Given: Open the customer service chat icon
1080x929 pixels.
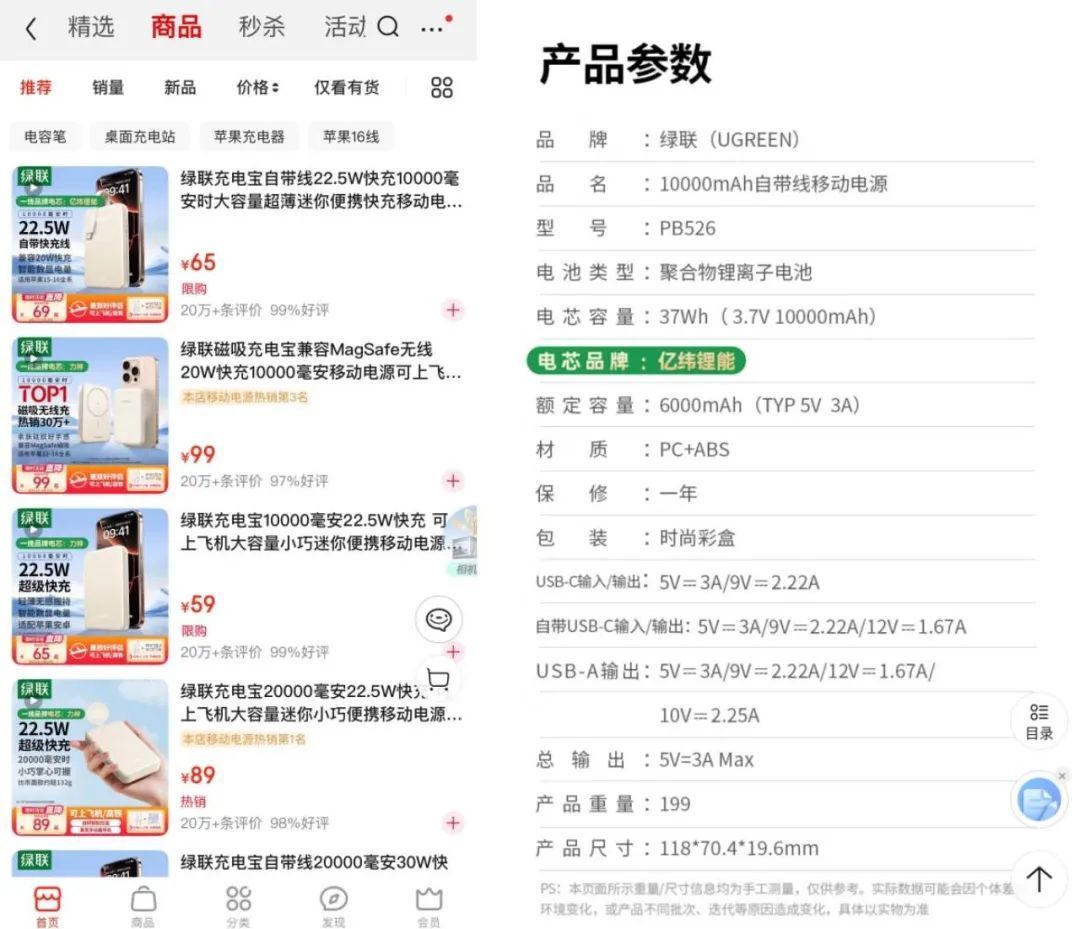Looking at the screenshot, I should tap(438, 619).
